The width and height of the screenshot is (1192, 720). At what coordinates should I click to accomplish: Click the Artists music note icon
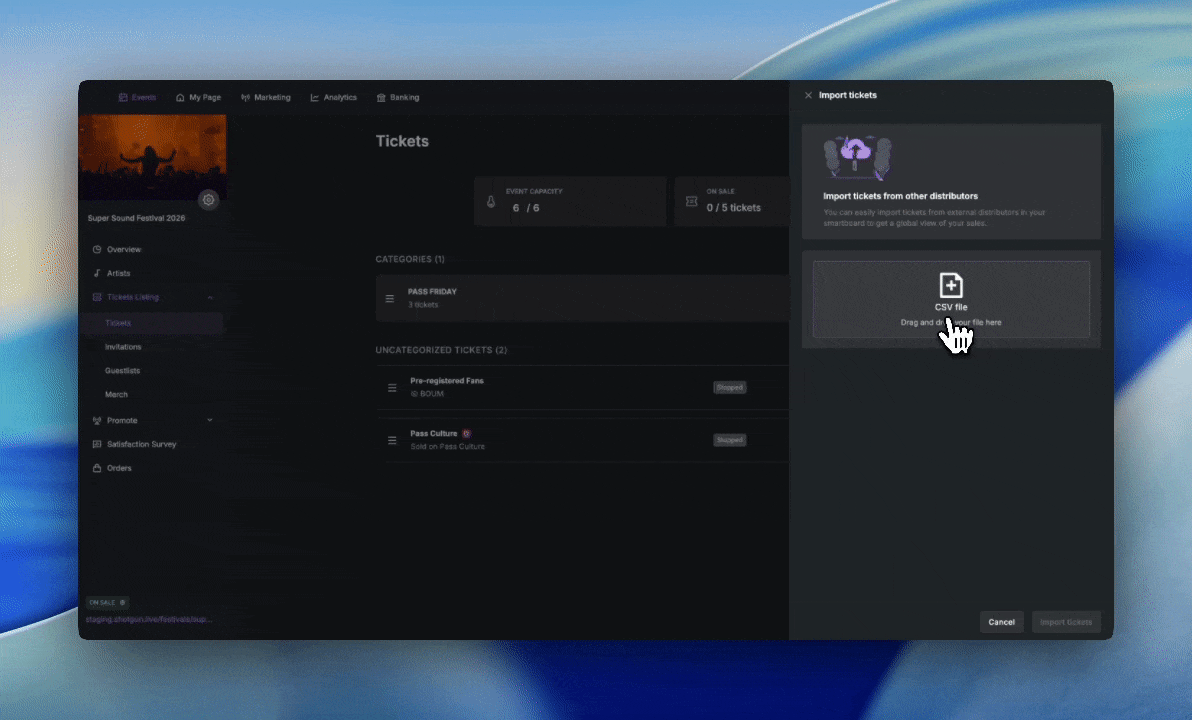click(x=97, y=273)
